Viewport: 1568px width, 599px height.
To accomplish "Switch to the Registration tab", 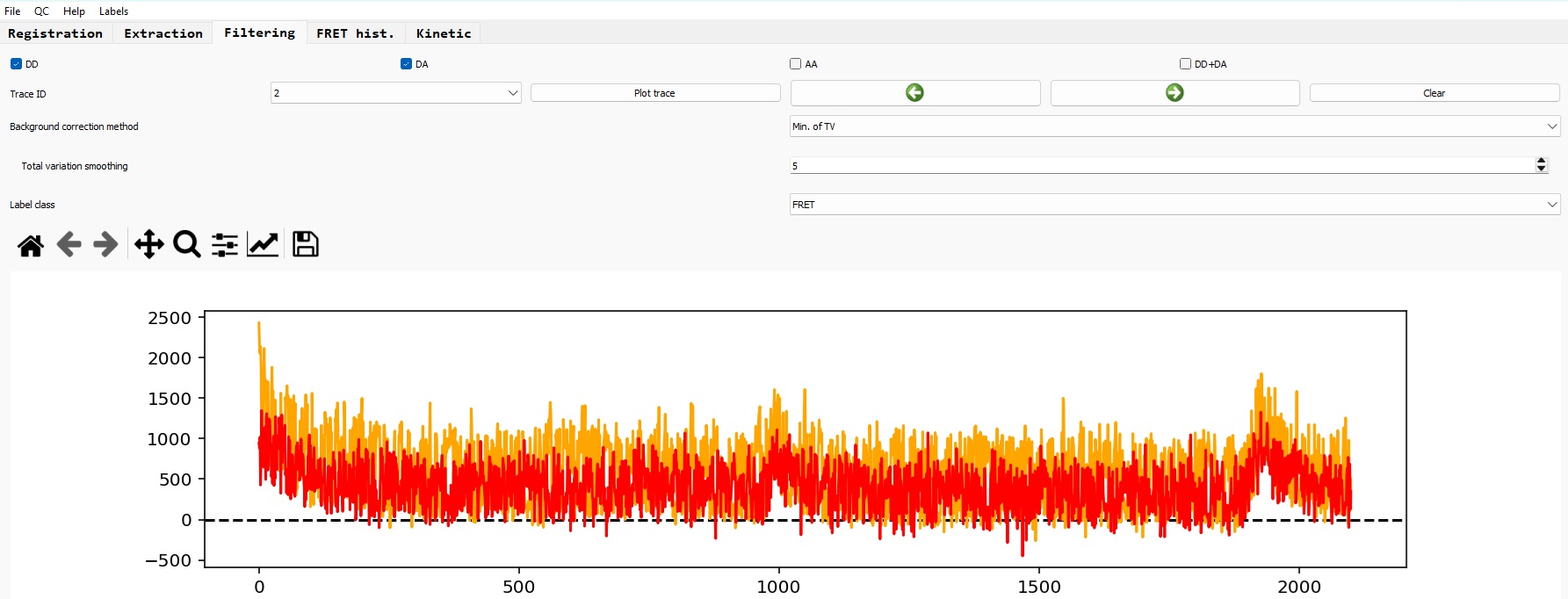I will pos(55,33).
